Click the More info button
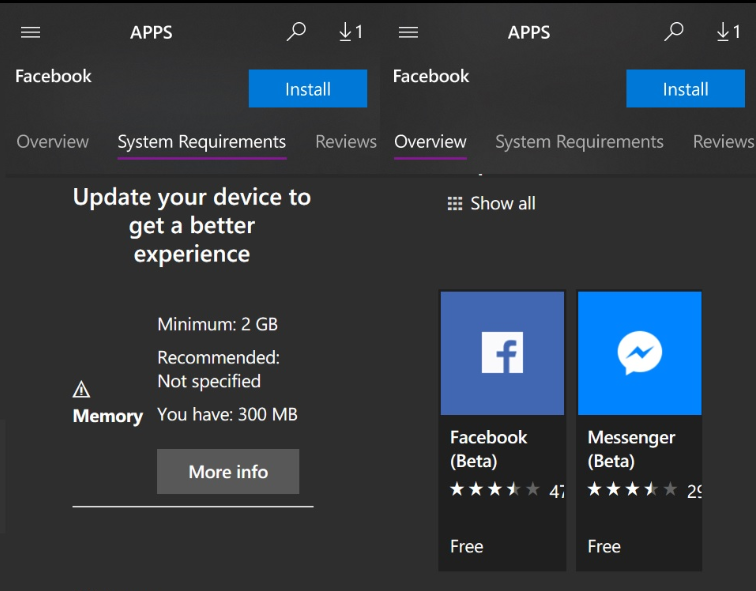 228,471
